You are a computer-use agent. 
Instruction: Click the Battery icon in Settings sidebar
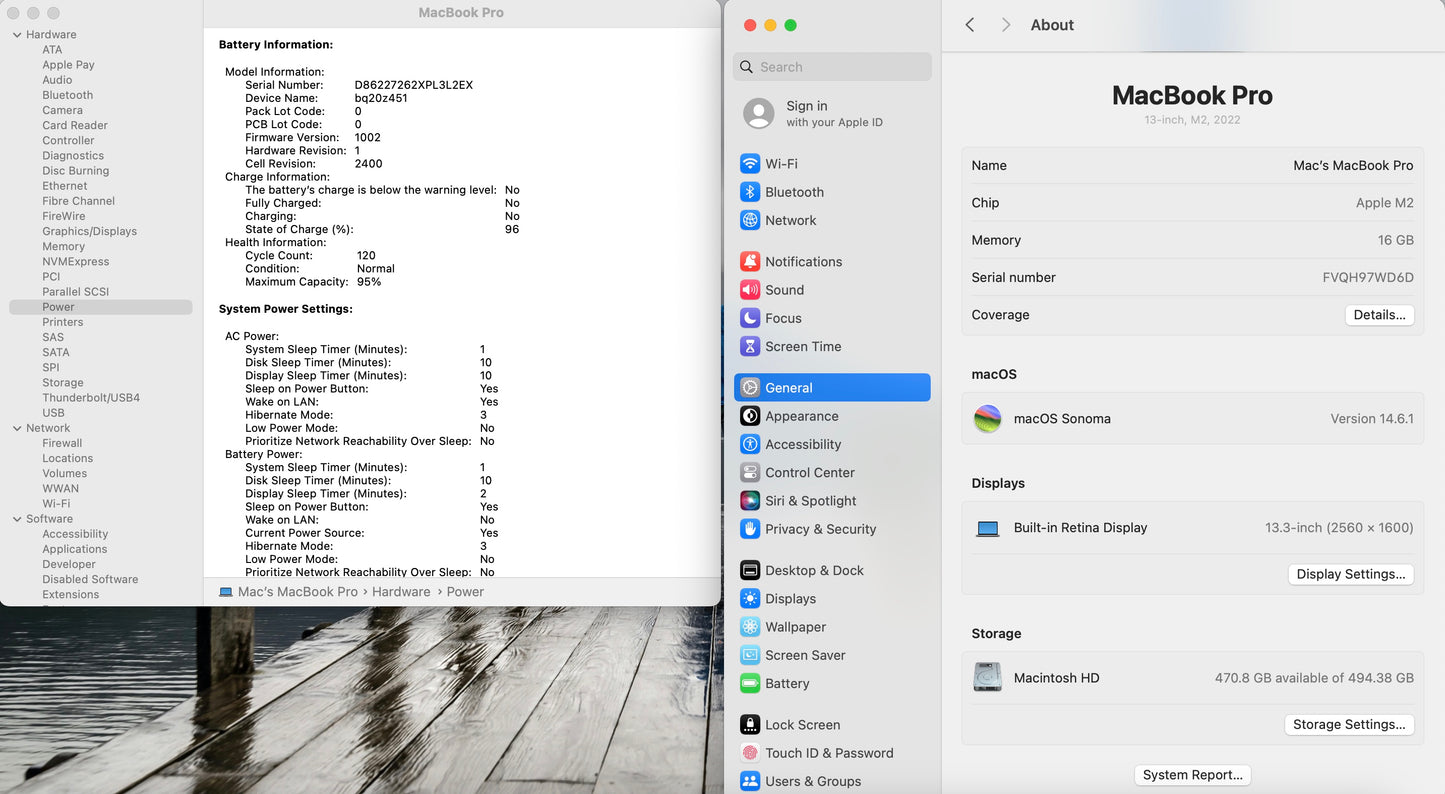[x=750, y=684]
